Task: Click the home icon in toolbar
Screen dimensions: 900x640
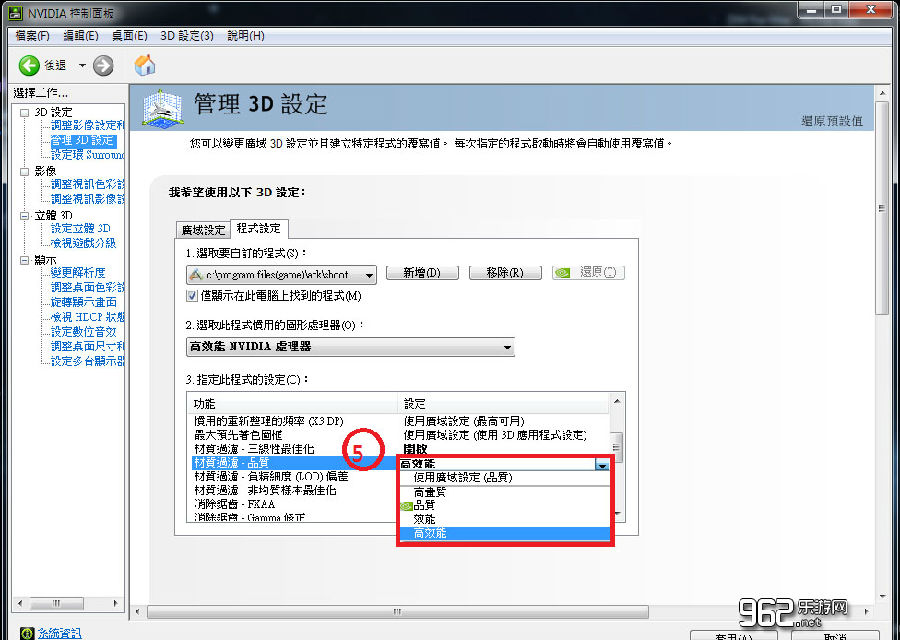Action: [143, 63]
